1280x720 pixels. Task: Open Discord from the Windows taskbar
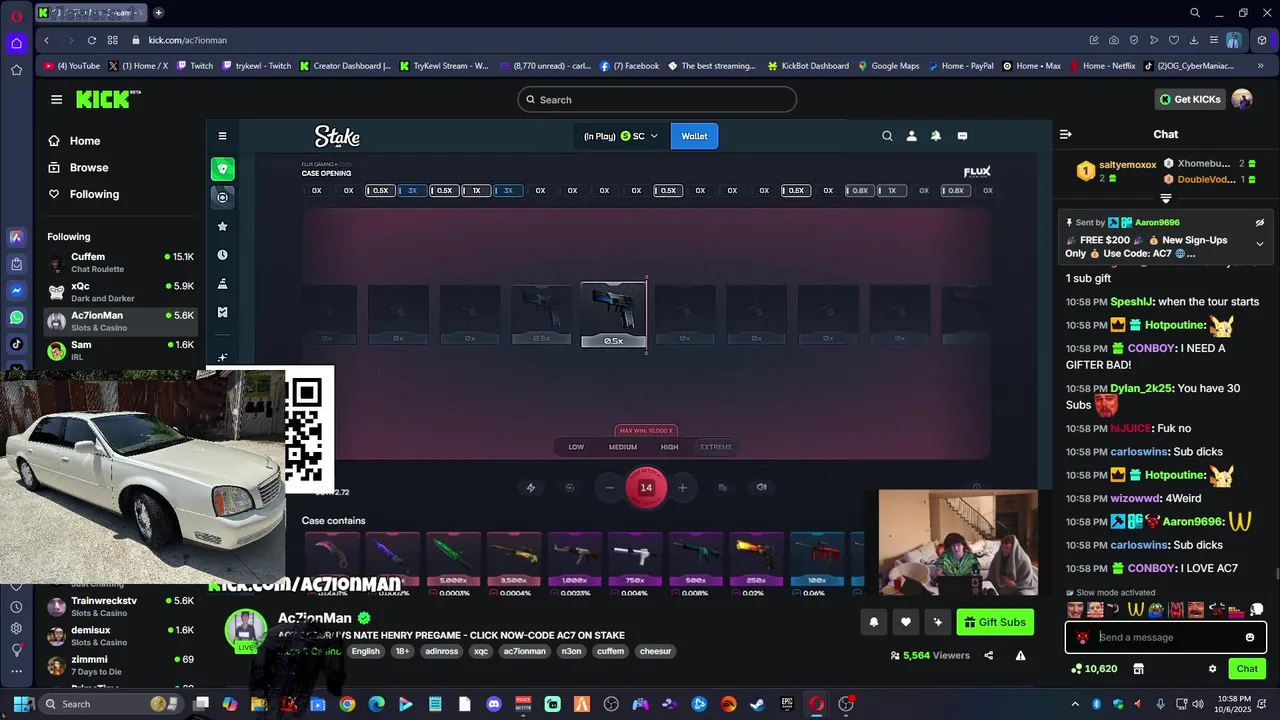point(493,704)
